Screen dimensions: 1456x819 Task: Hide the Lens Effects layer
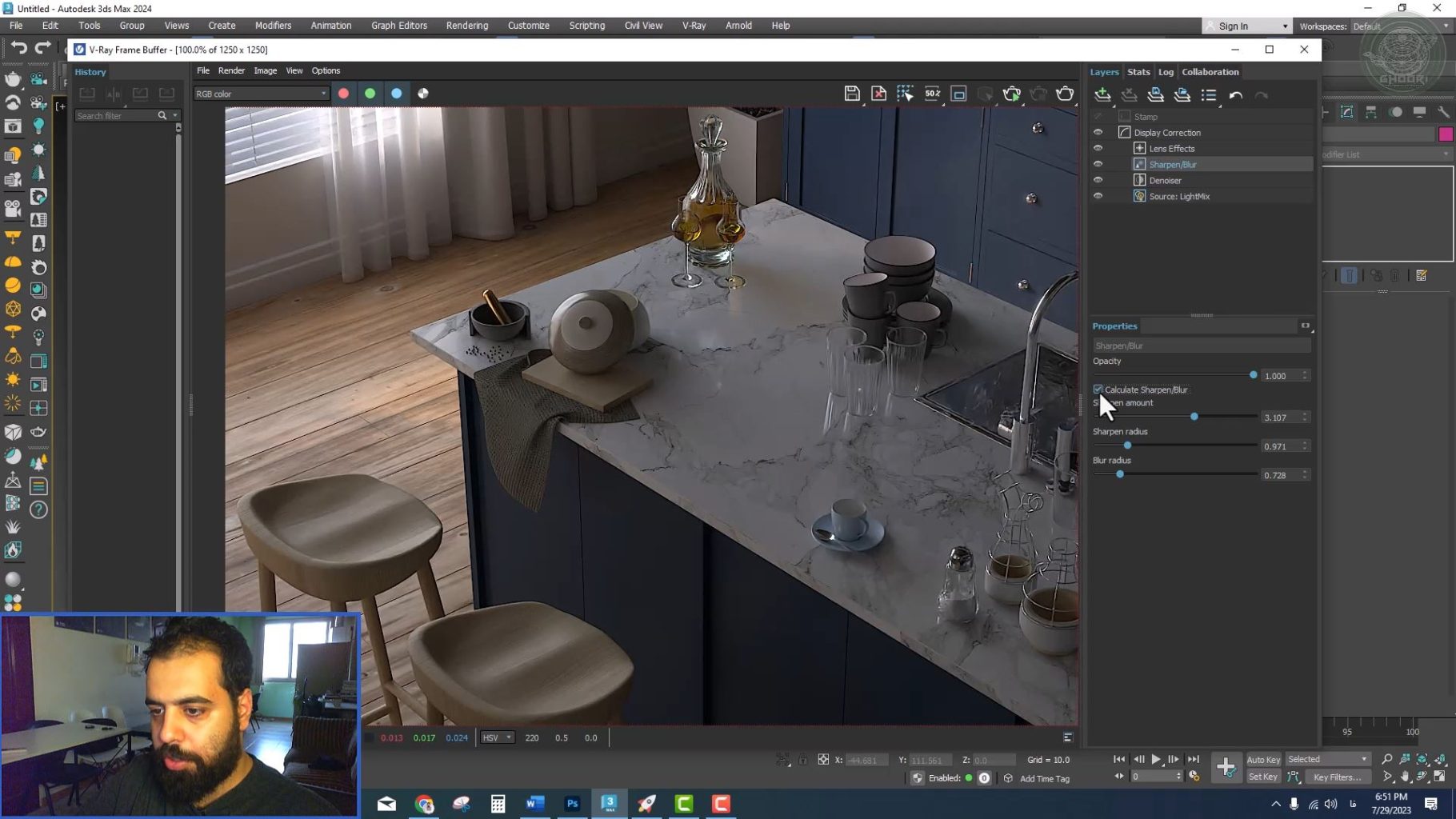1098,149
